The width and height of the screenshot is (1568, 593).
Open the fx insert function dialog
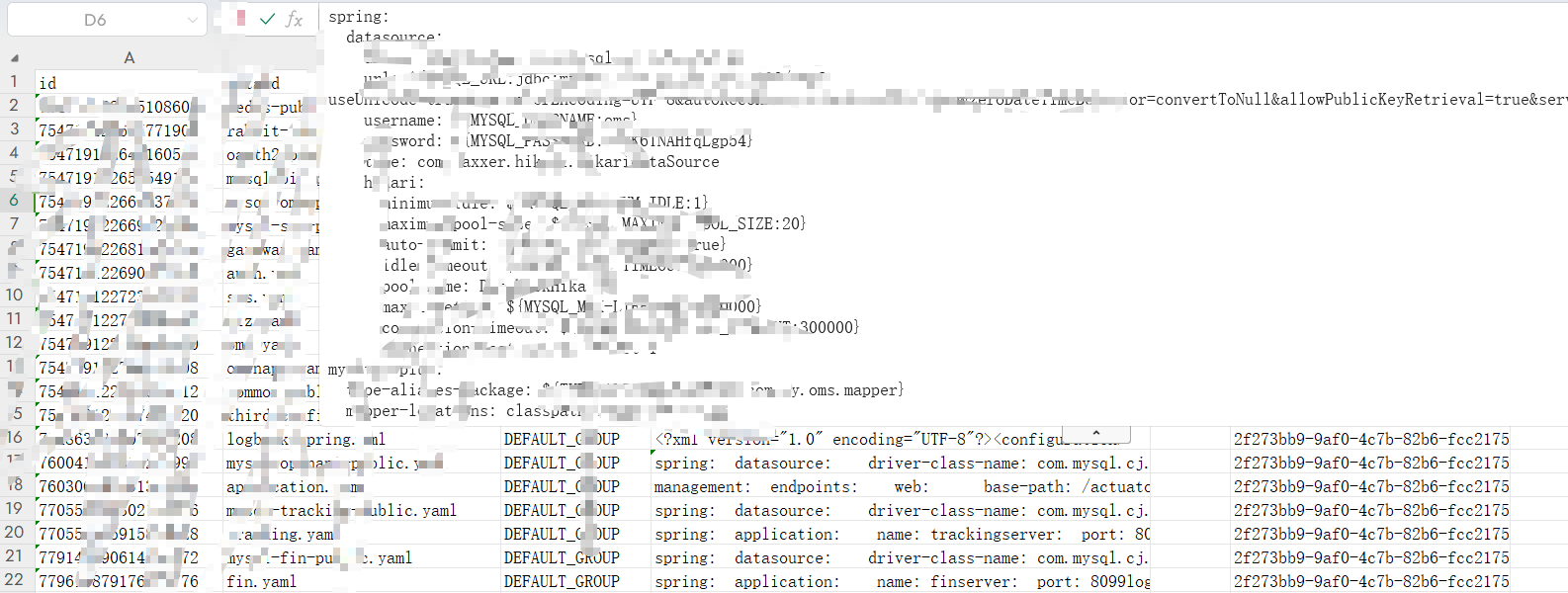[x=294, y=19]
